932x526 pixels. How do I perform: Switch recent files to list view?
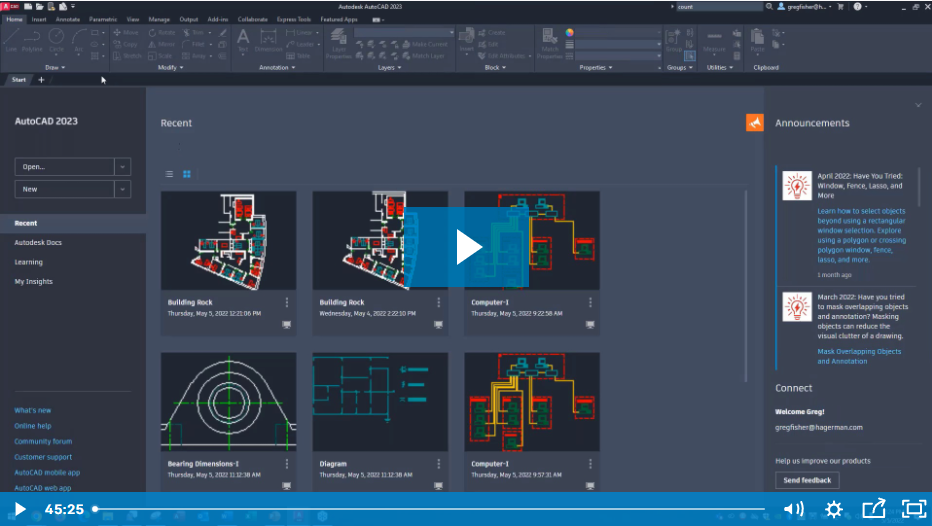[169, 174]
